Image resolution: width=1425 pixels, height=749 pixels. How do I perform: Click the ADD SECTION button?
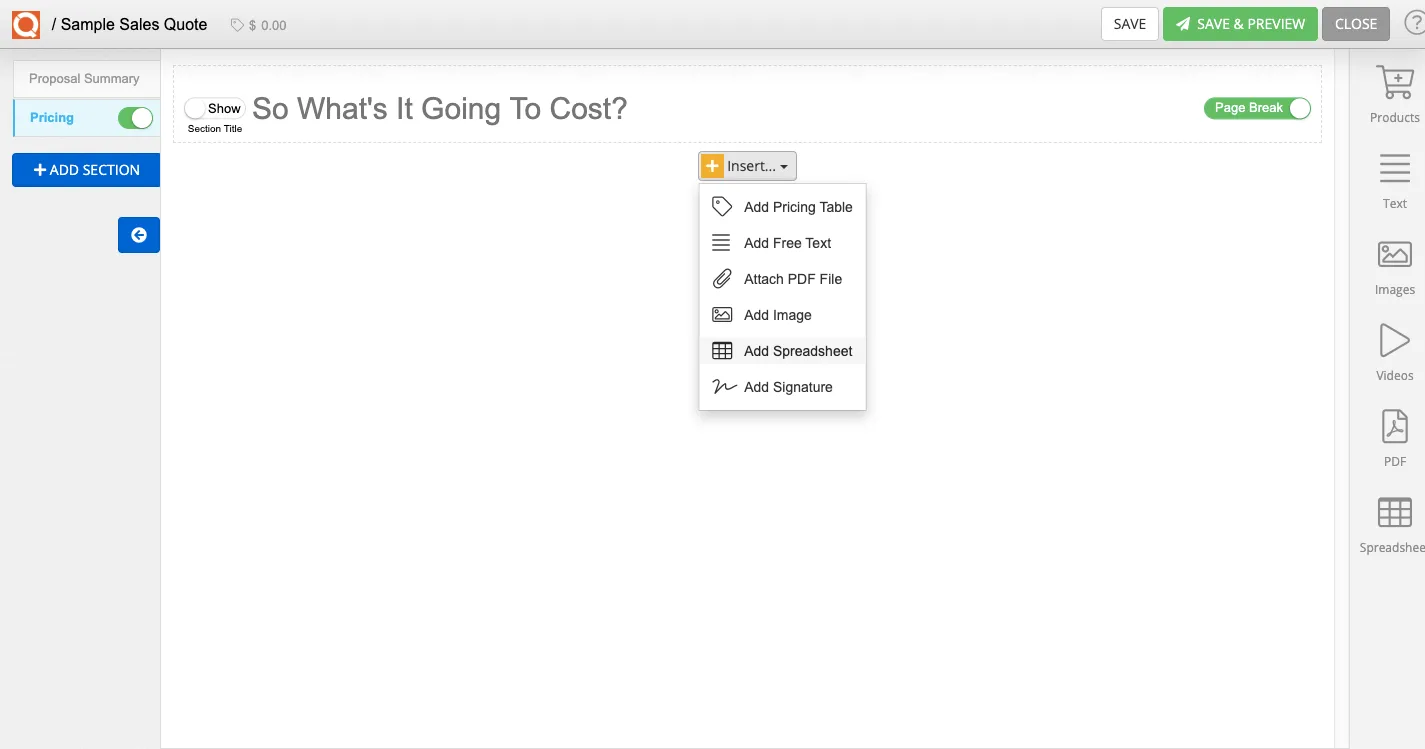click(x=85, y=169)
